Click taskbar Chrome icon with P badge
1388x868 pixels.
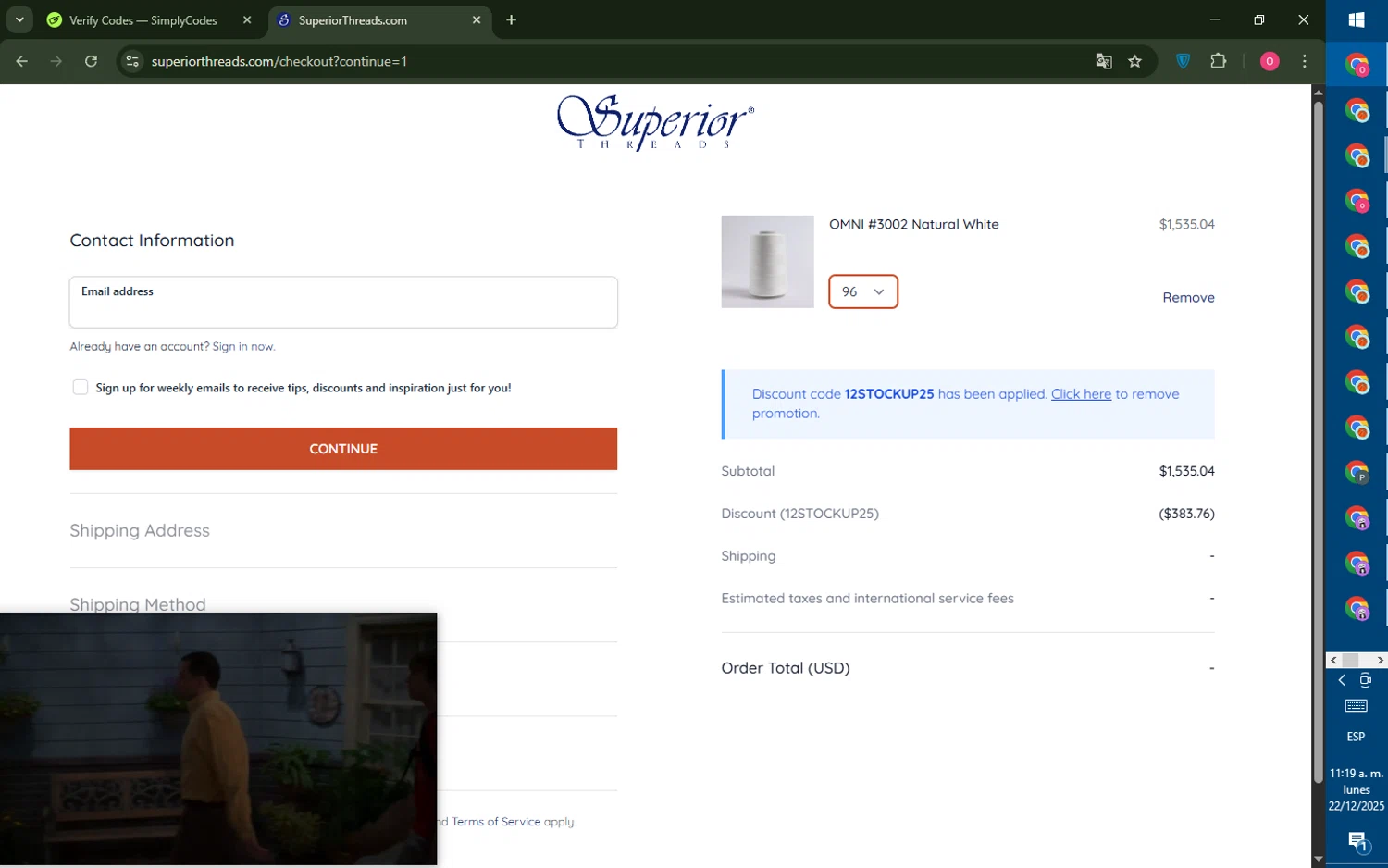(1357, 473)
